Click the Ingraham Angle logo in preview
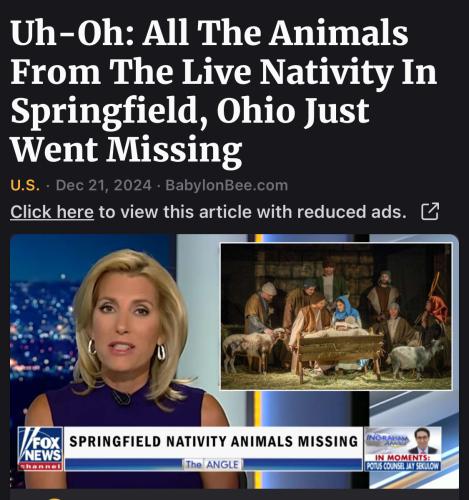 tap(387, 438)
